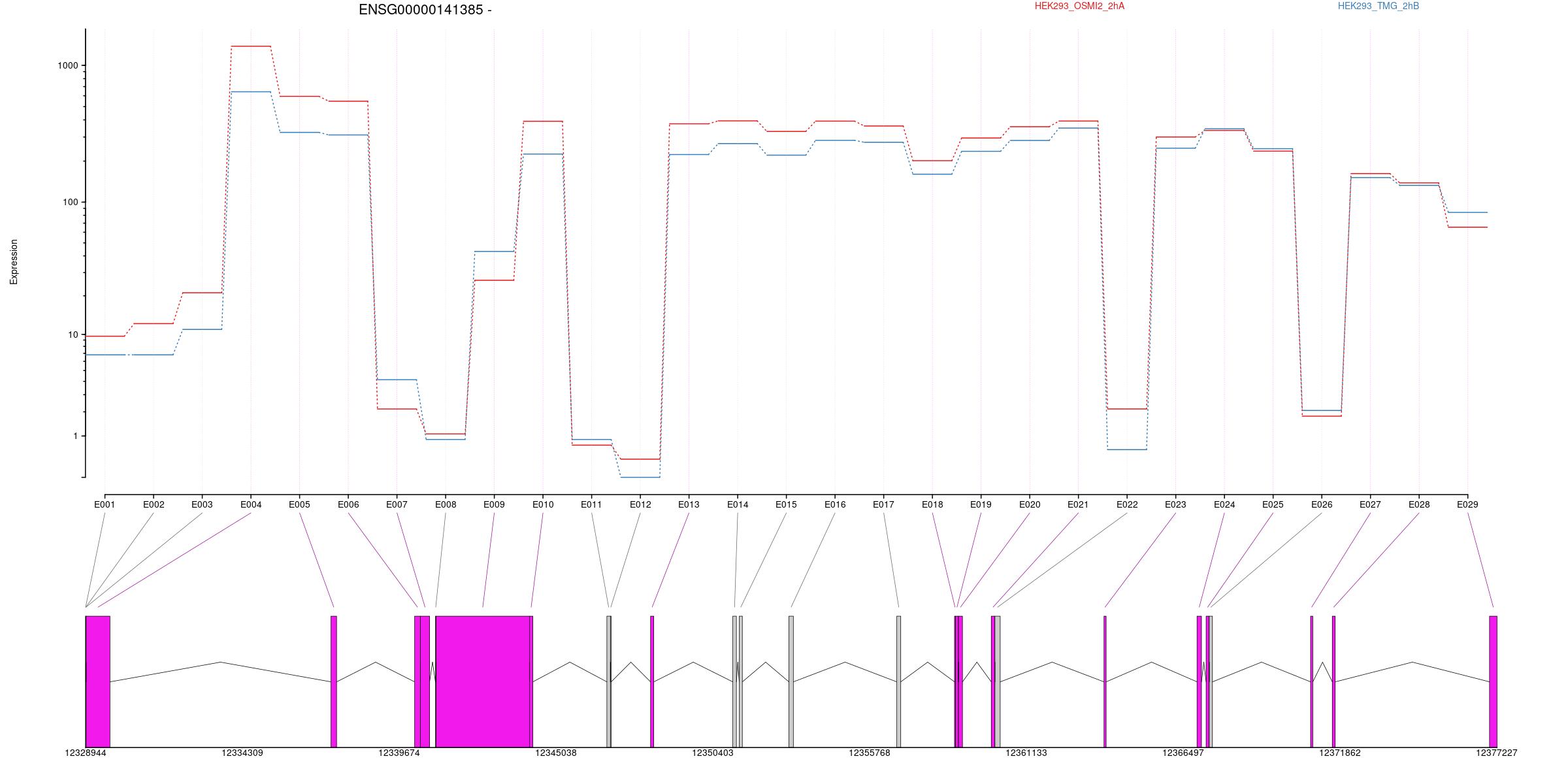Image resolution: width=1568 pixels, height=784 pixels.
Task: Click exon label E004
Action: tap(251, 504)
